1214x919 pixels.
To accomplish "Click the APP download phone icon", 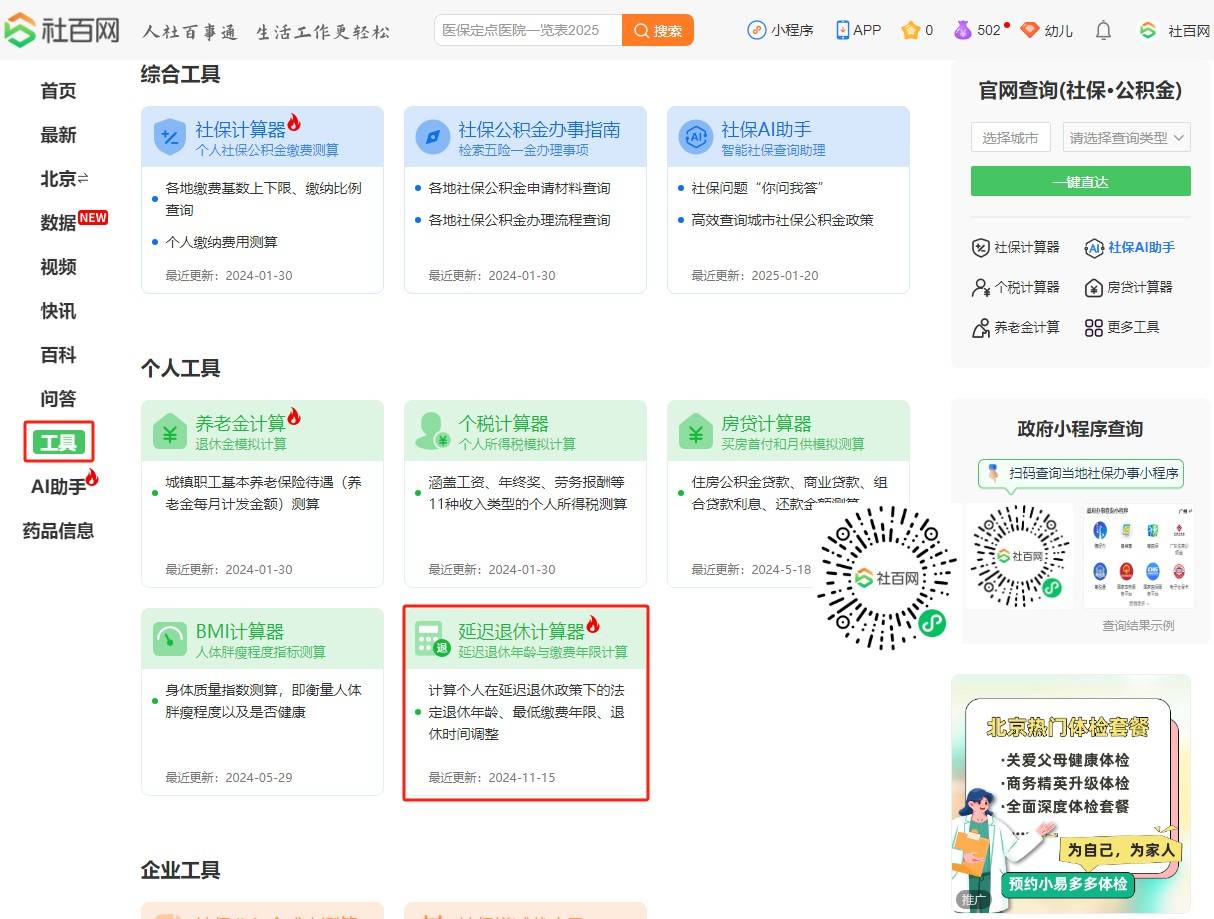I will tap(842, 30).
